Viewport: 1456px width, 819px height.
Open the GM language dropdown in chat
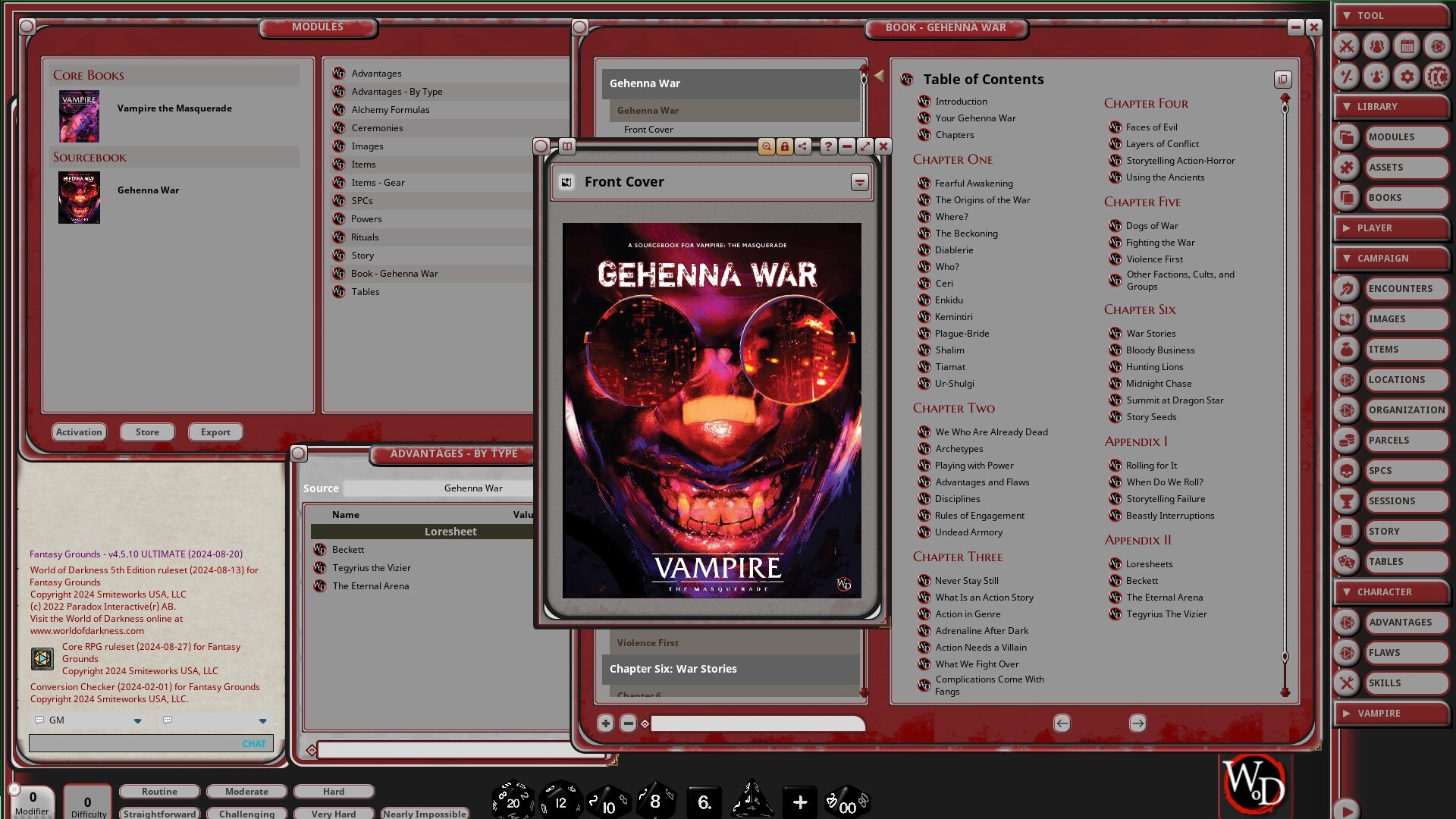(x=136, y=720)
